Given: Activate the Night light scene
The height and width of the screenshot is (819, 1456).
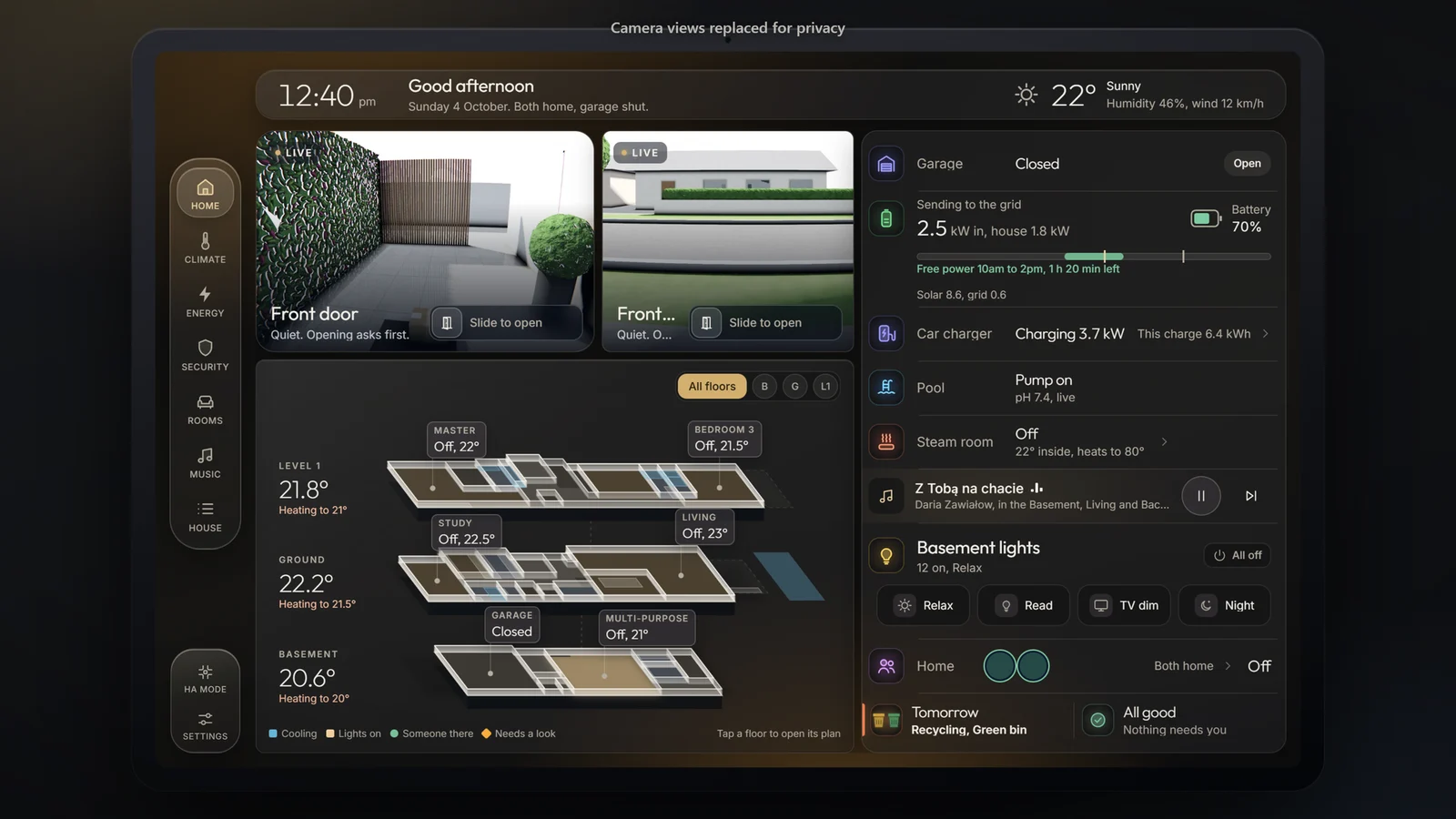Looking at the screenshot, I should [1225, 606].
